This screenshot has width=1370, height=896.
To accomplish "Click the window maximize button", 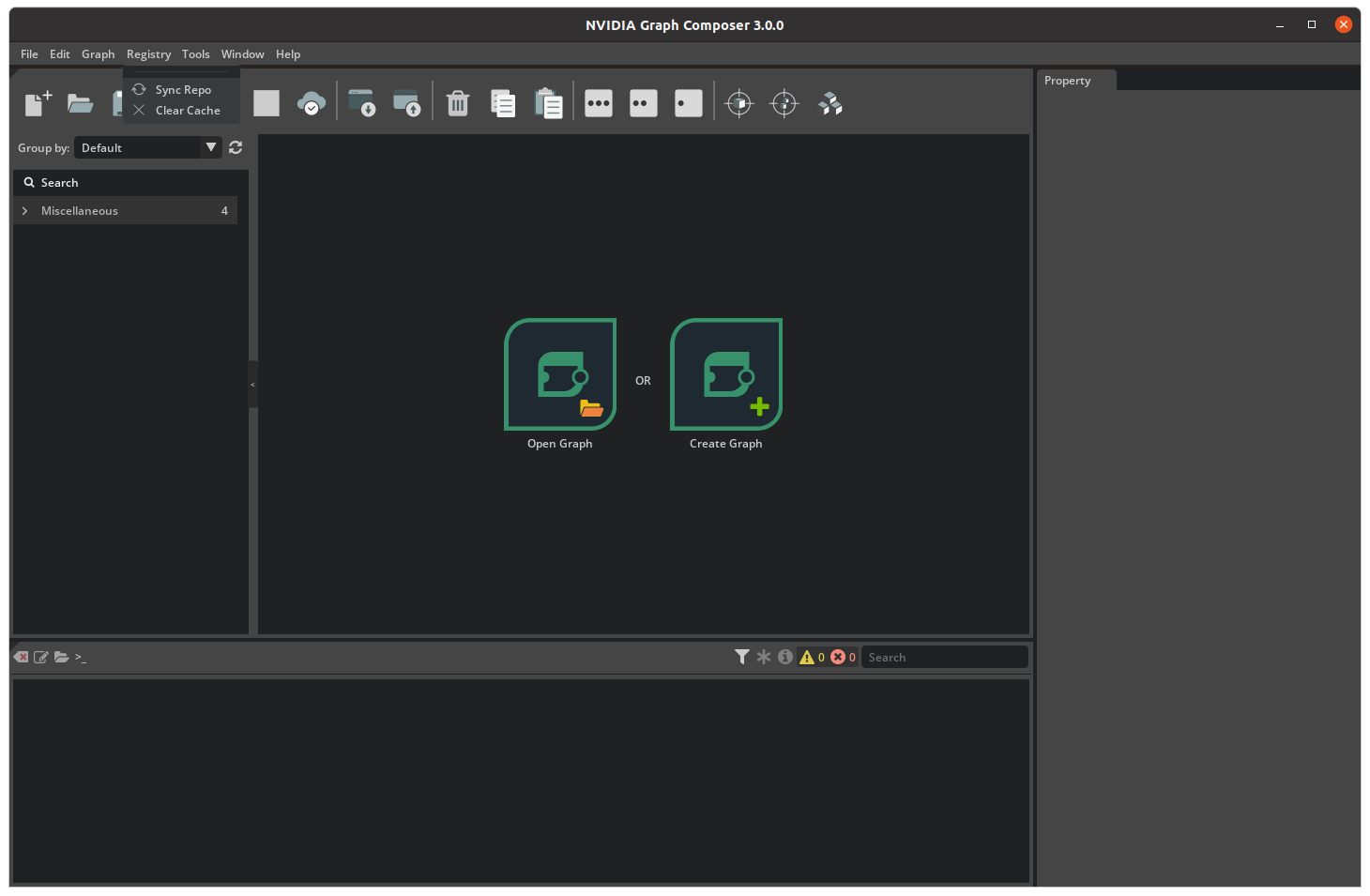I will pyautogui.click(x=1312, y=24).
